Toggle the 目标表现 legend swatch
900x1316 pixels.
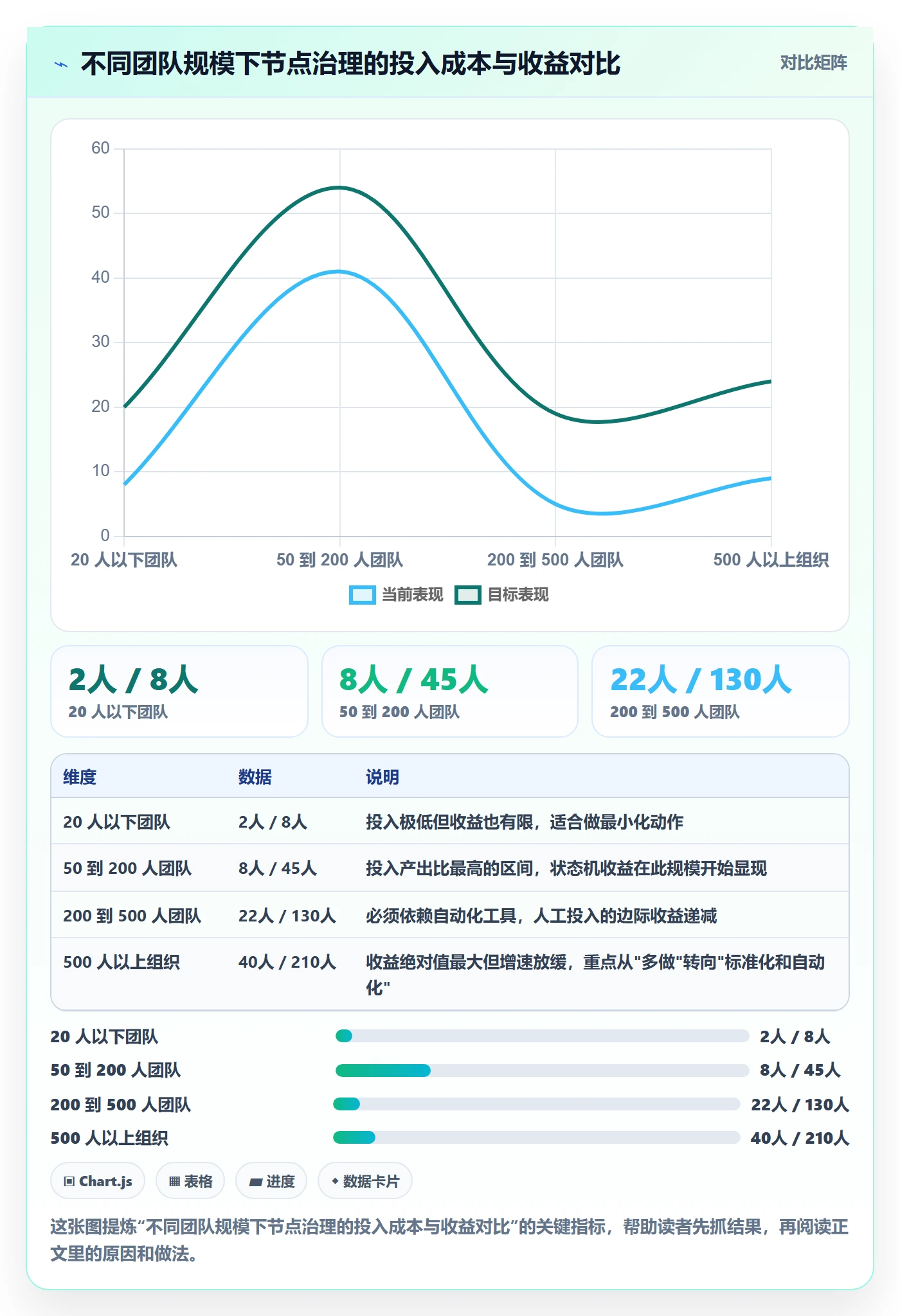click(467, 595)
